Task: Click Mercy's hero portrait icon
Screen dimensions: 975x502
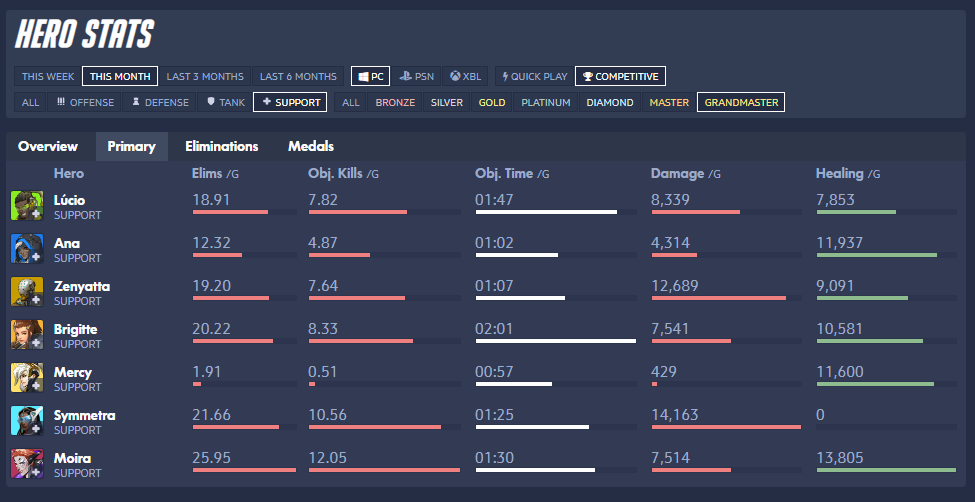Action: click(x=27, y=378)
